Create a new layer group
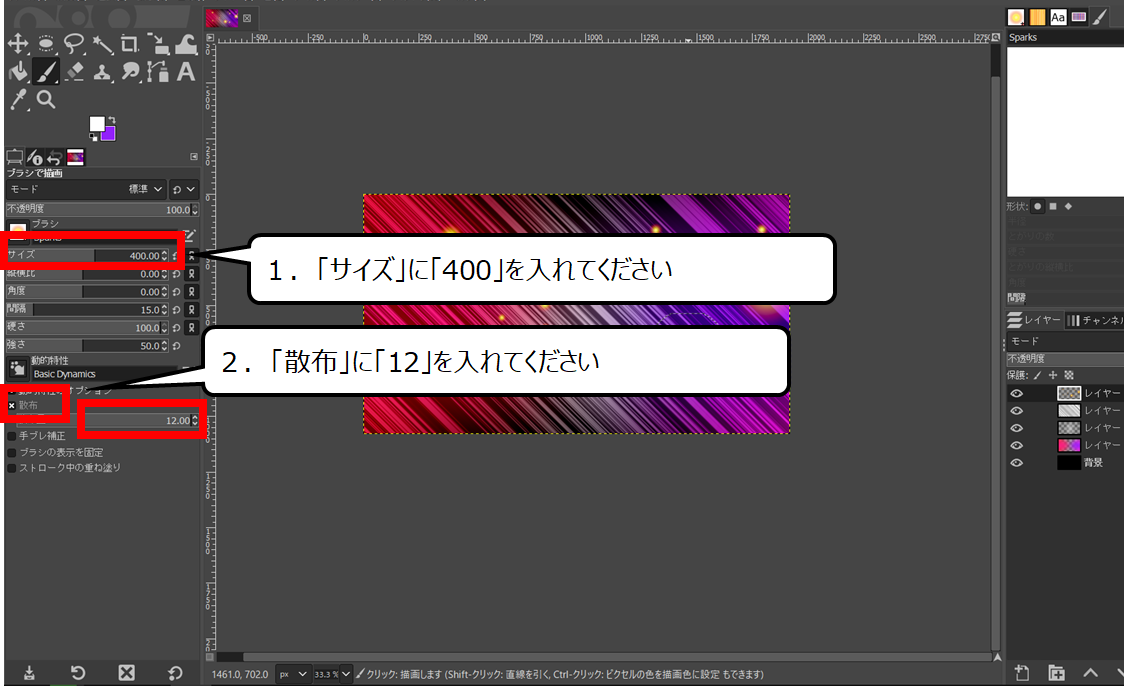This screenshot has width=1124, height=686. click(x=1057, y=672)
